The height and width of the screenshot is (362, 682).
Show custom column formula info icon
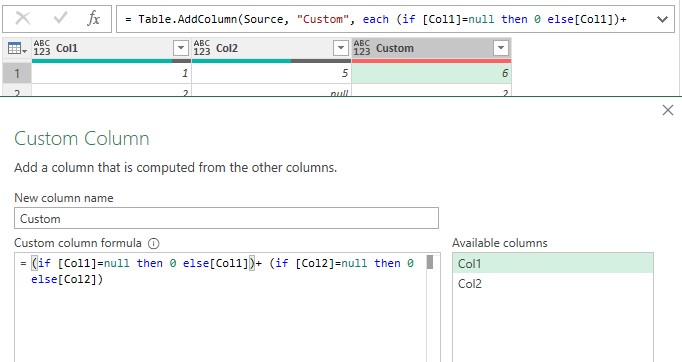(154, 243)
